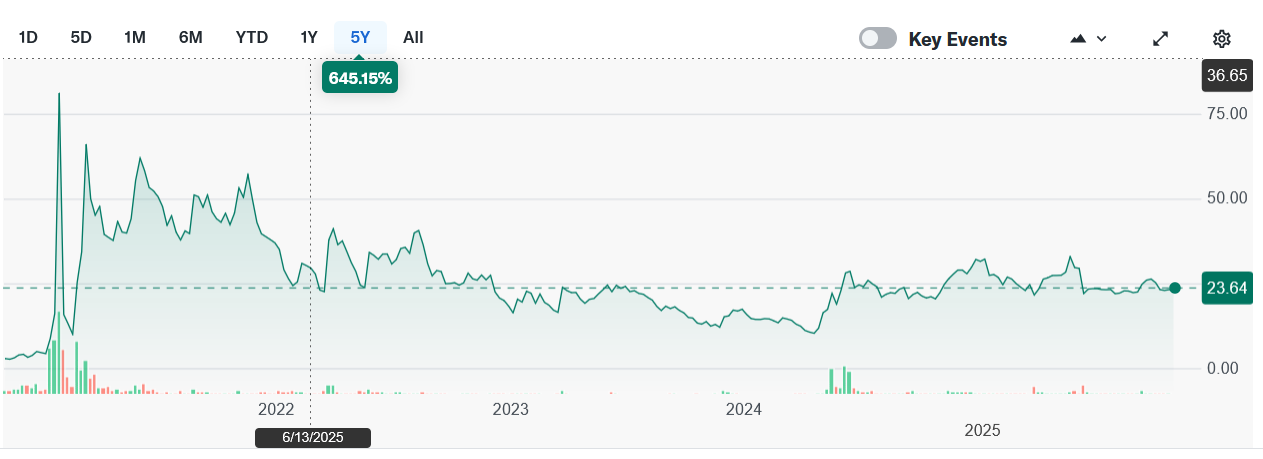The height and width of the screenshot is (459, 1263).
Task: Toggle the Key Events switch
Action: tap(878, 39)
